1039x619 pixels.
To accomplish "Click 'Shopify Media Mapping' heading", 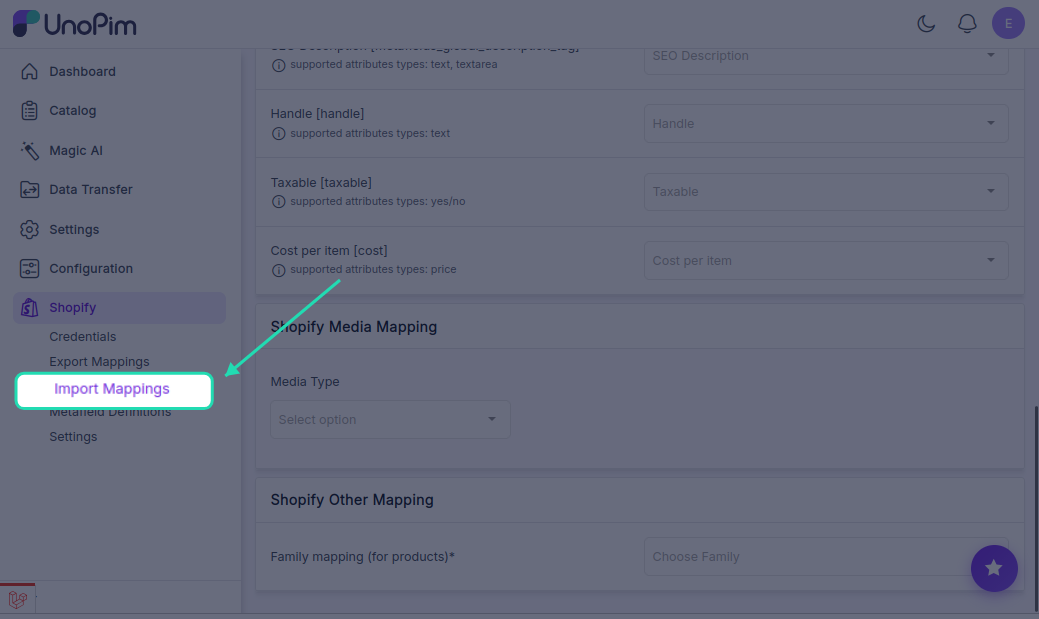I will (354, 327).
